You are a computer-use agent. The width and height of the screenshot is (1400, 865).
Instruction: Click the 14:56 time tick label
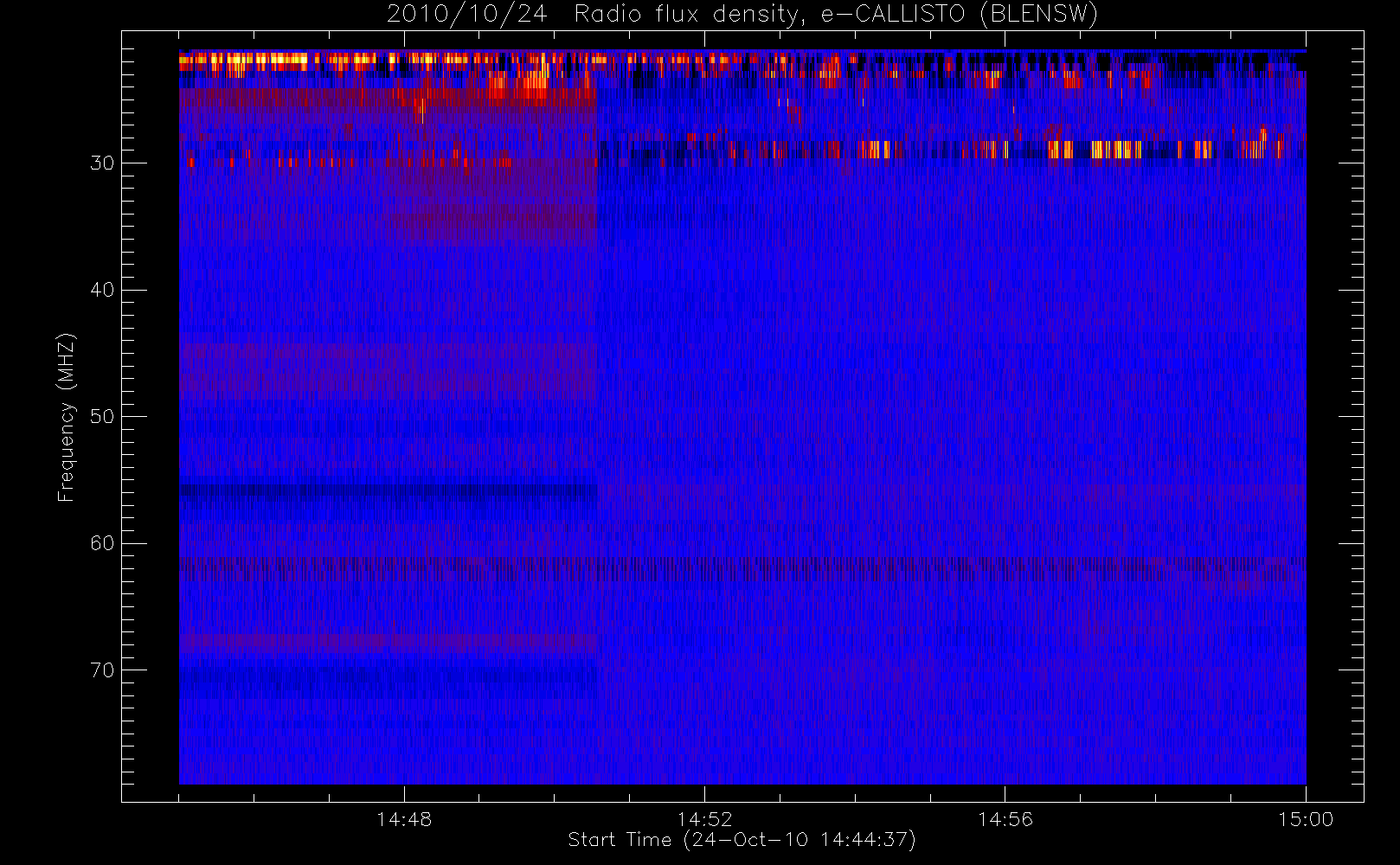1005,819
